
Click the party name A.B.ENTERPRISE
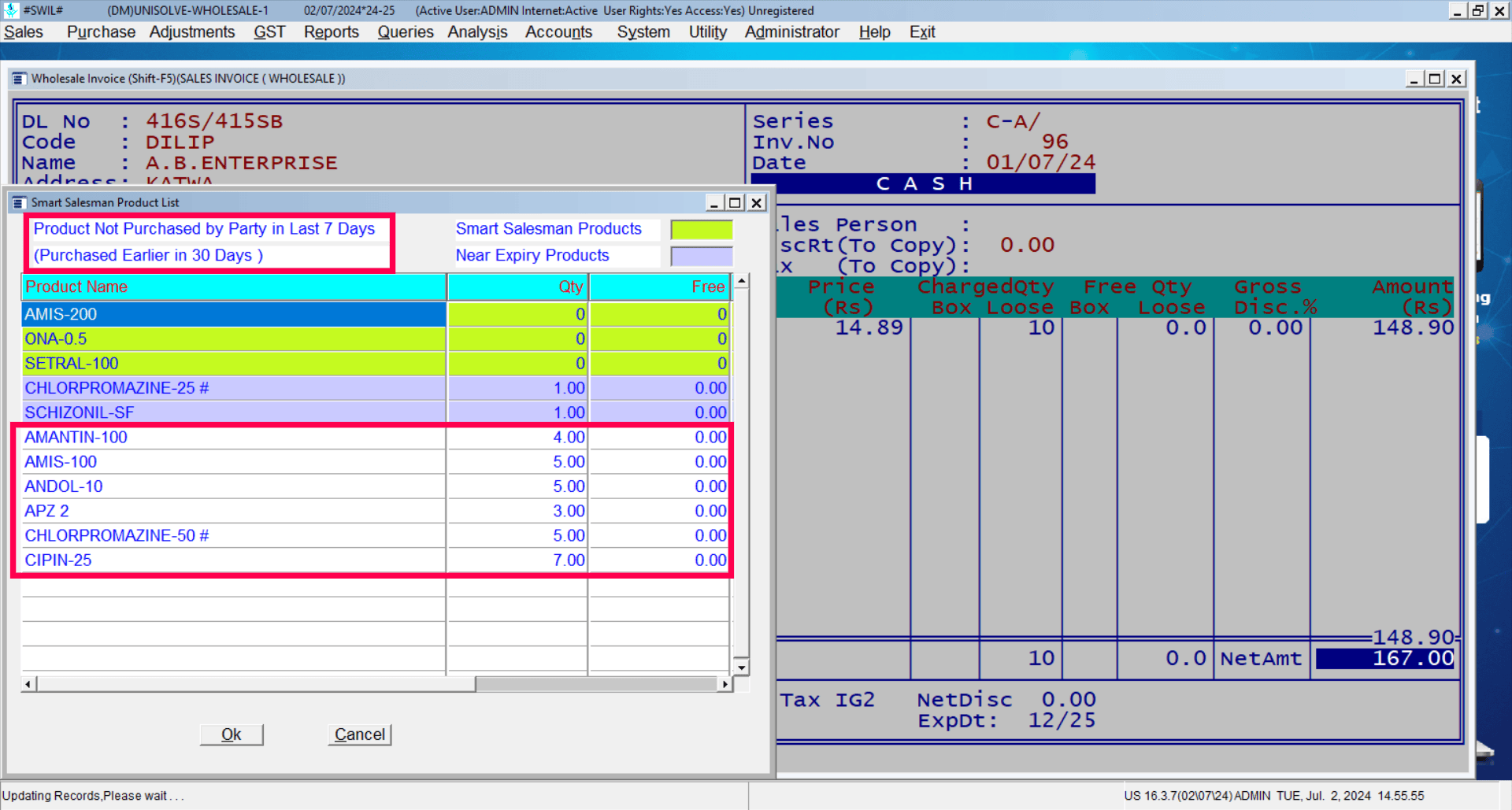coord(241,163)
